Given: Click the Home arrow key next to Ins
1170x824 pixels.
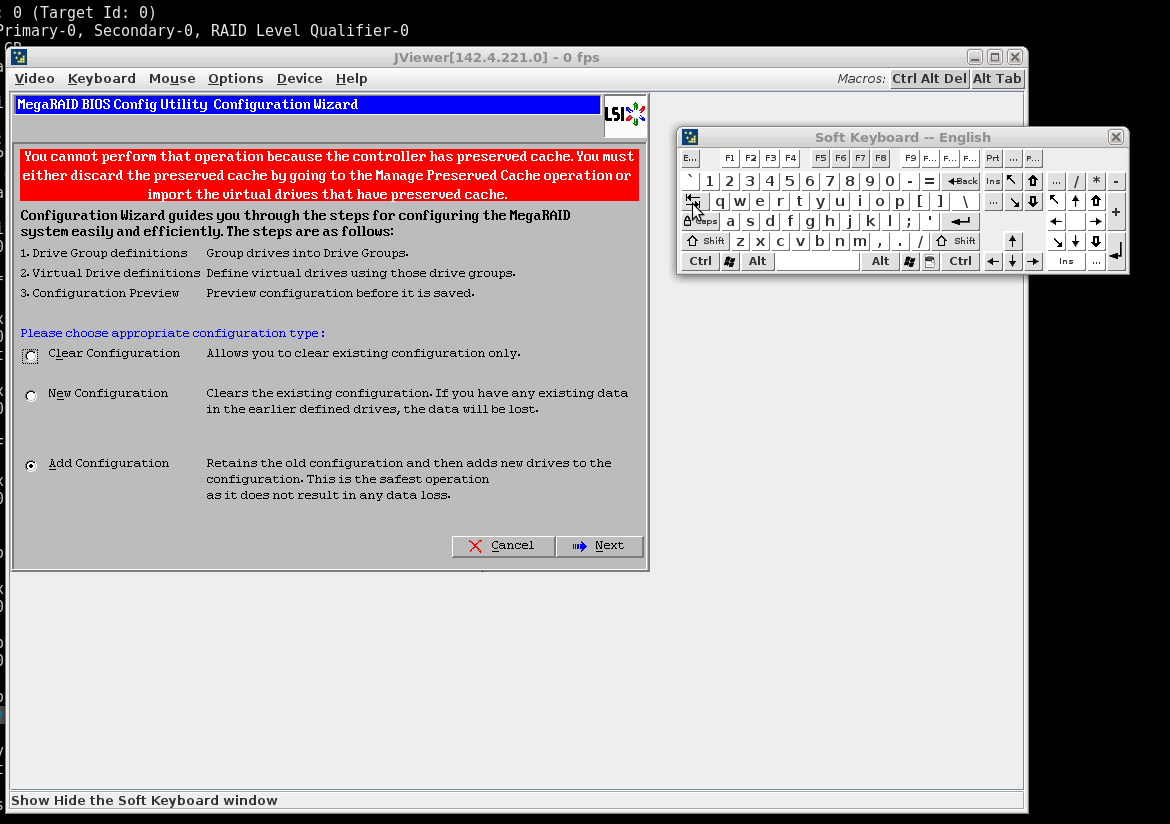Looking at the screenshot, I should (x=1012, y=181).
